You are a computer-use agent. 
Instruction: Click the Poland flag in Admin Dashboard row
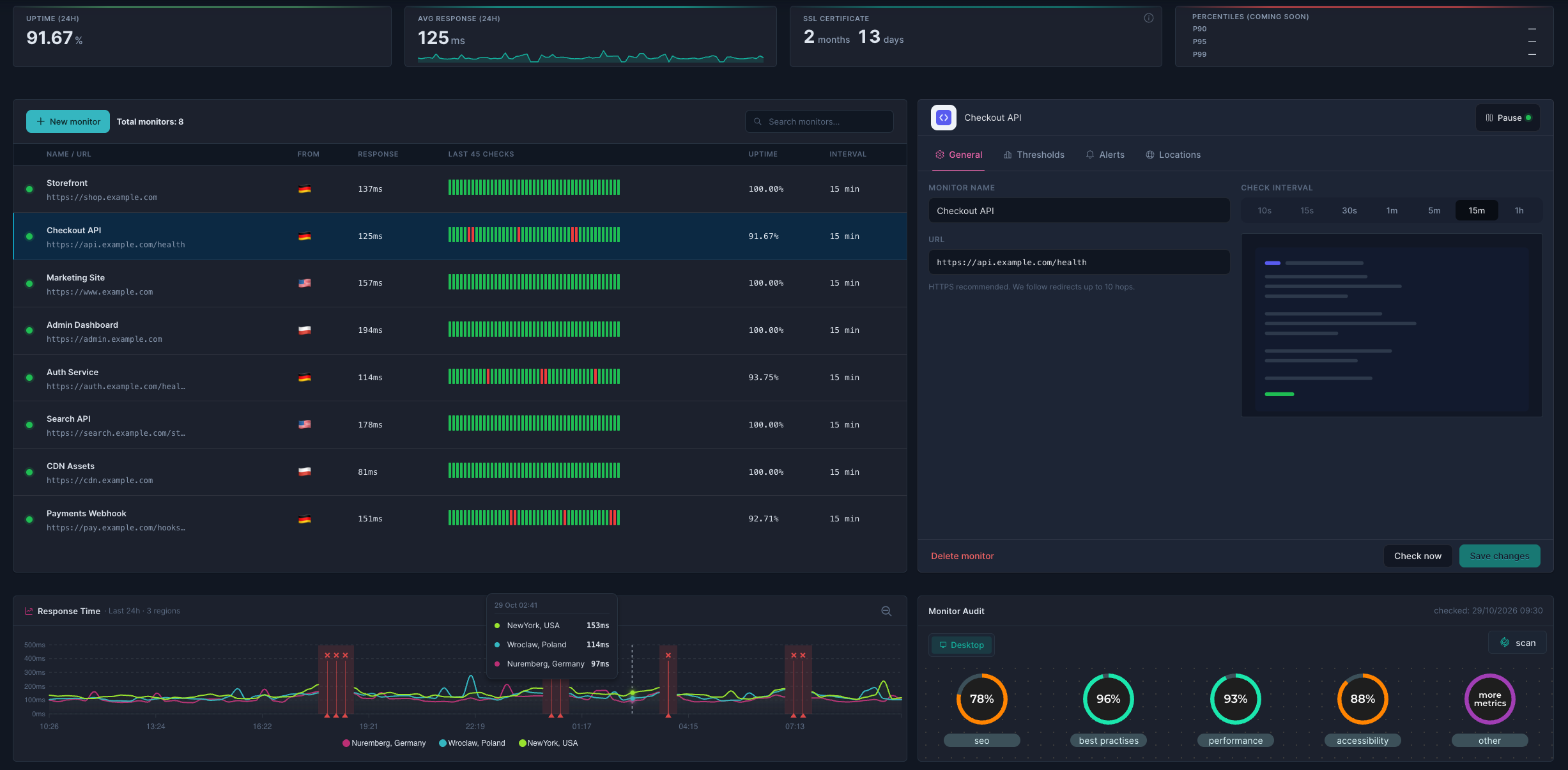coord(305,330)
